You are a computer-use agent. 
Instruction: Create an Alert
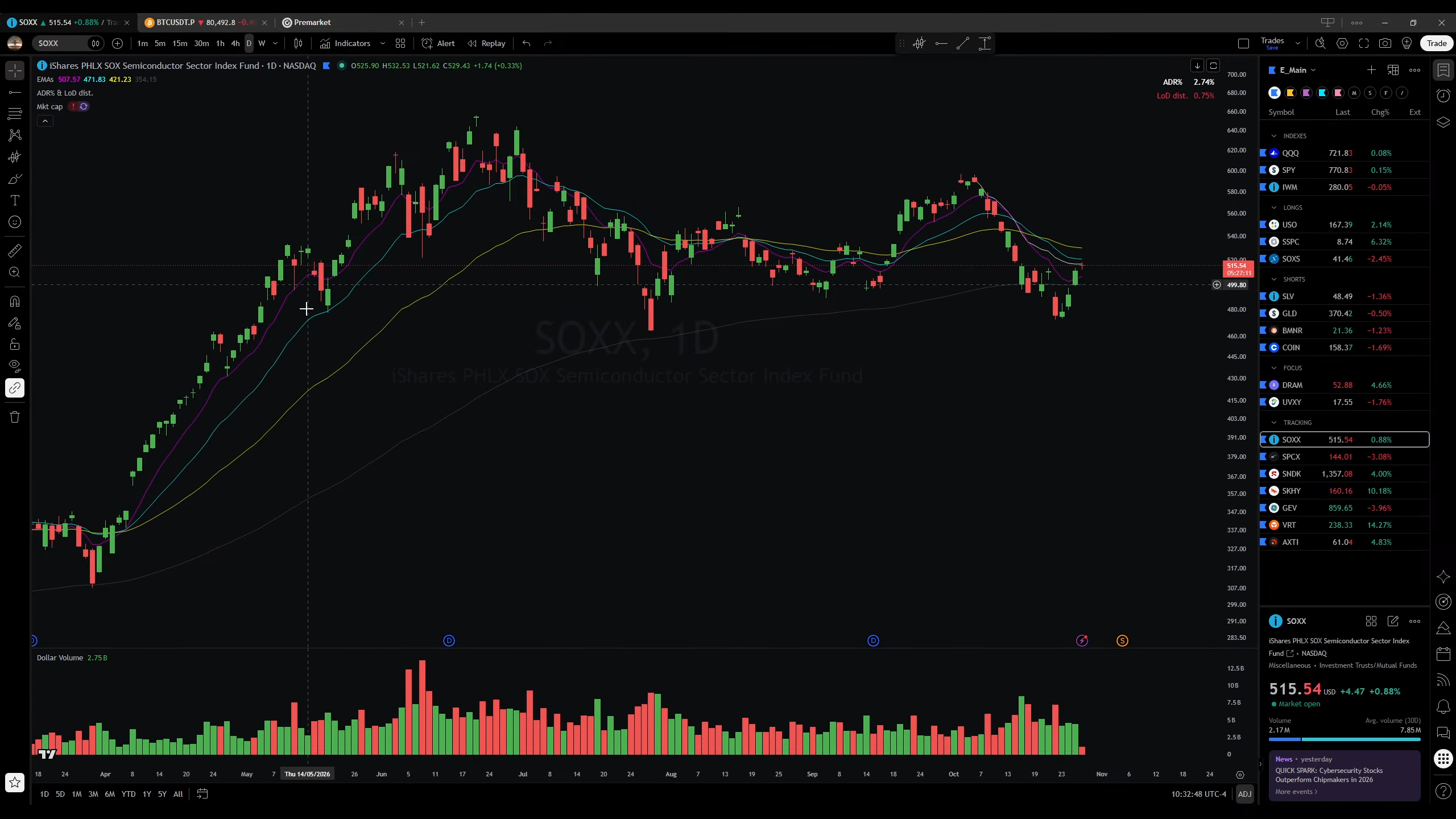438,43
